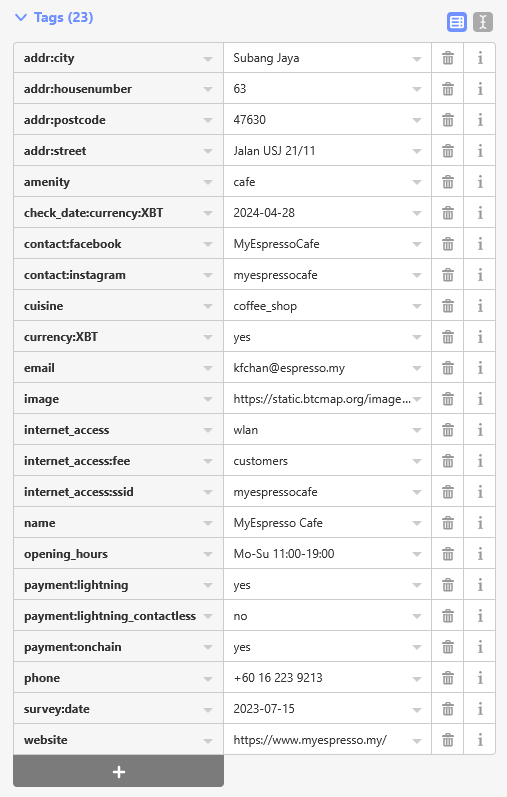Open payment:onchain value dropdown
The height and width of the screenshot is (797, 507).
[417, 648]
